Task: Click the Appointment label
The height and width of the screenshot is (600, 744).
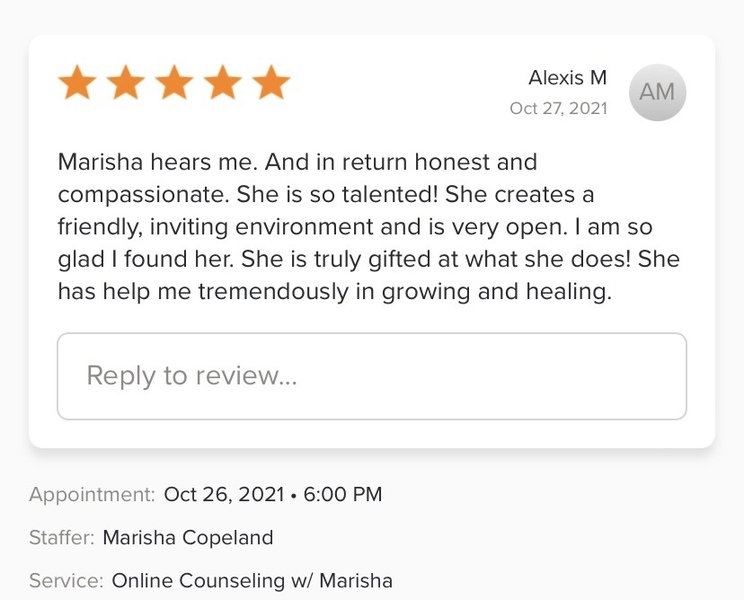Action: pyautogui.click(x=92, y=494)
